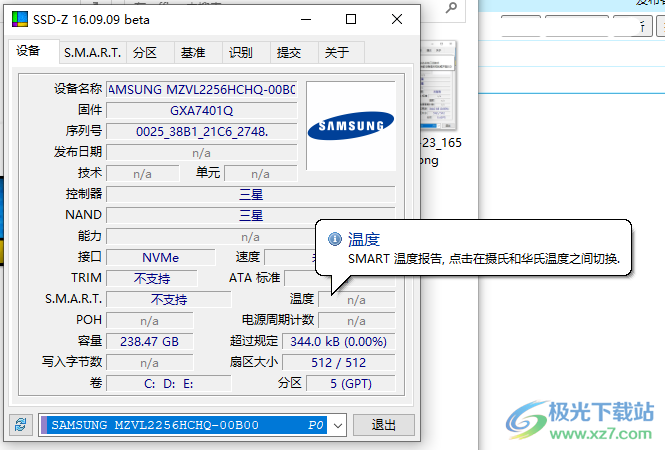
Task: Close the SSD-Z window
Action: 397,19
